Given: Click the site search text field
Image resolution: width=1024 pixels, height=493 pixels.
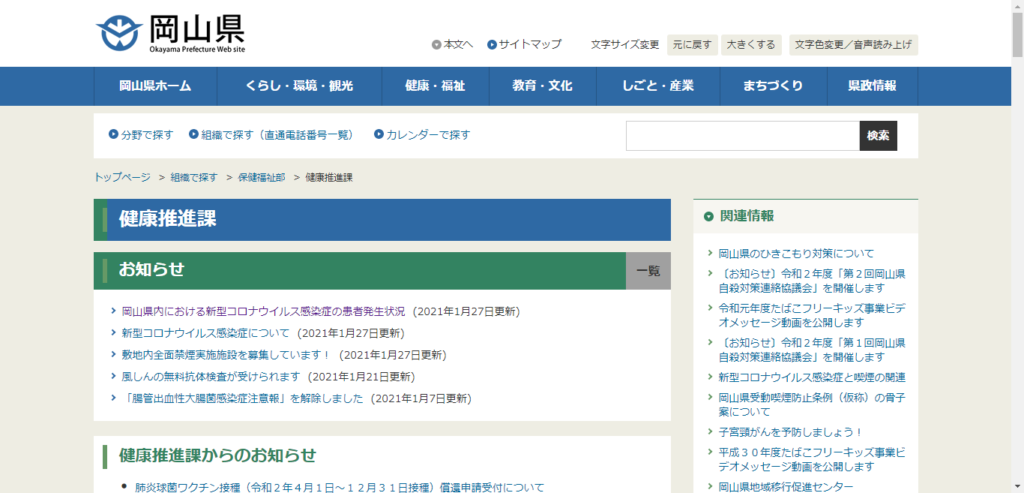Looking at the screenshot, I should [742, 136].
